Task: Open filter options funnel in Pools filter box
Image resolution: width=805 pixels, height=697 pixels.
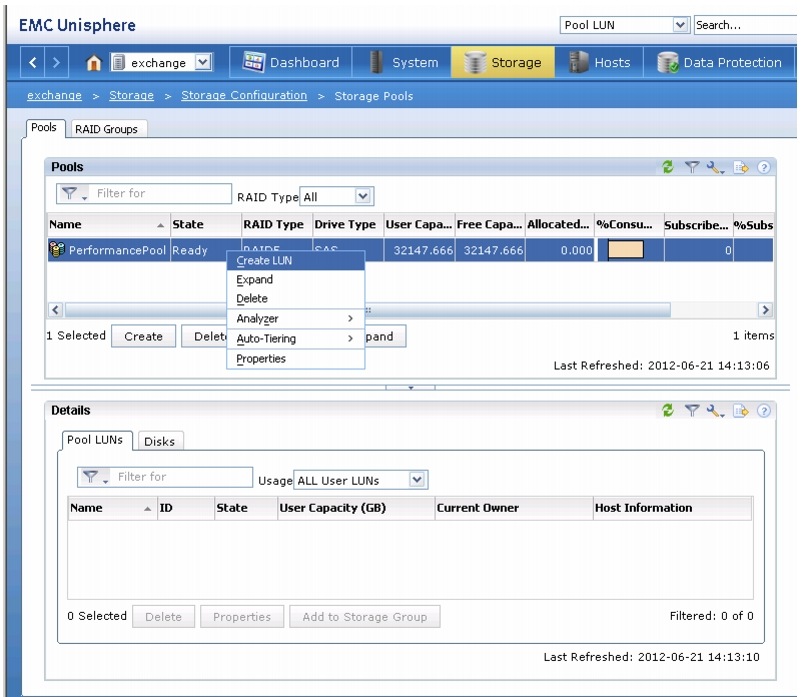Action: click(73, 193)
